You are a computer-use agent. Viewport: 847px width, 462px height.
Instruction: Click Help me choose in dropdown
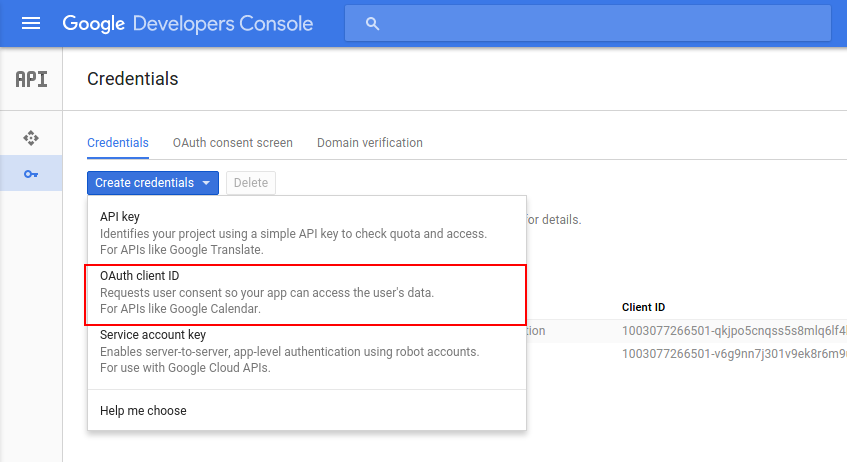tap(143, 410)
